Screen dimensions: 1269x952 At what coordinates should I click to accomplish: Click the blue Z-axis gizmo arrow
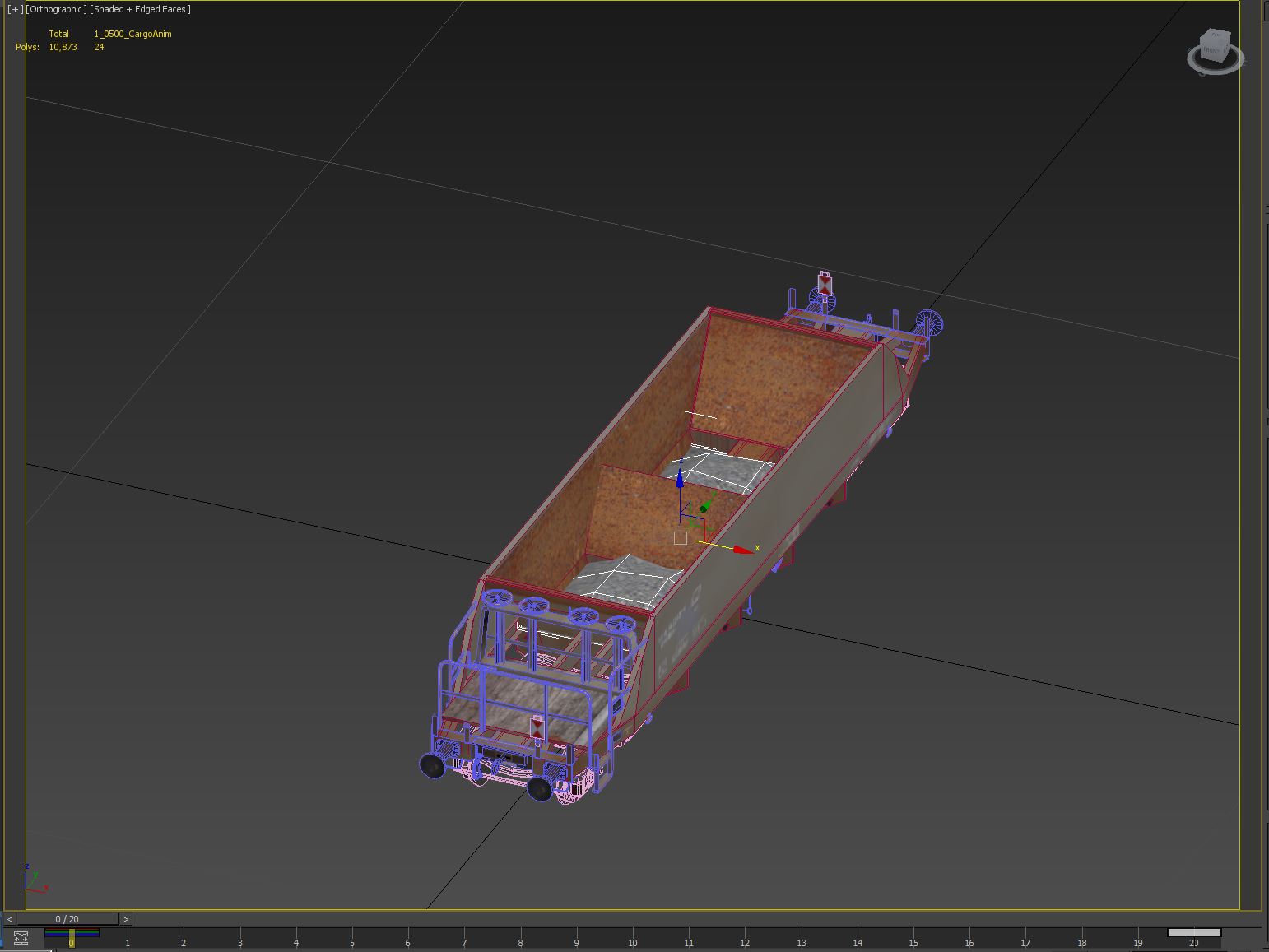click(x=680, y=481)
